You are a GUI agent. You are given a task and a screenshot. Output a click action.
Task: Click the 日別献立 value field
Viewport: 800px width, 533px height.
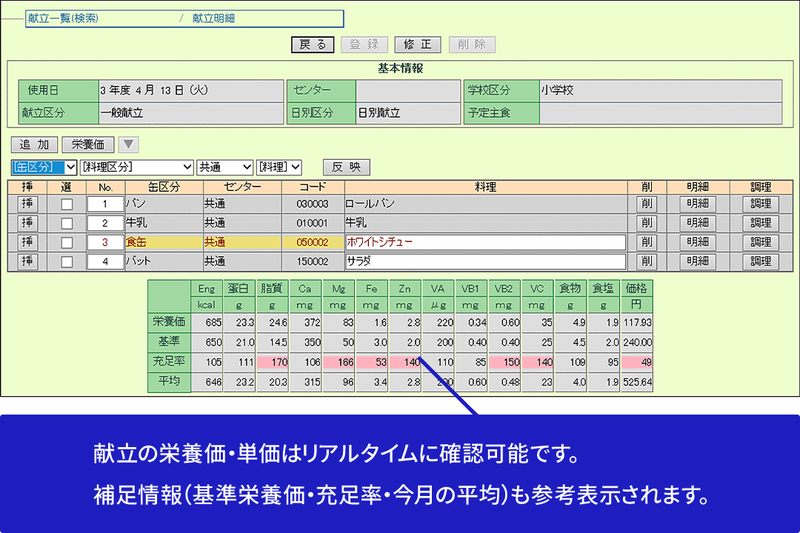tap(406, 113)
